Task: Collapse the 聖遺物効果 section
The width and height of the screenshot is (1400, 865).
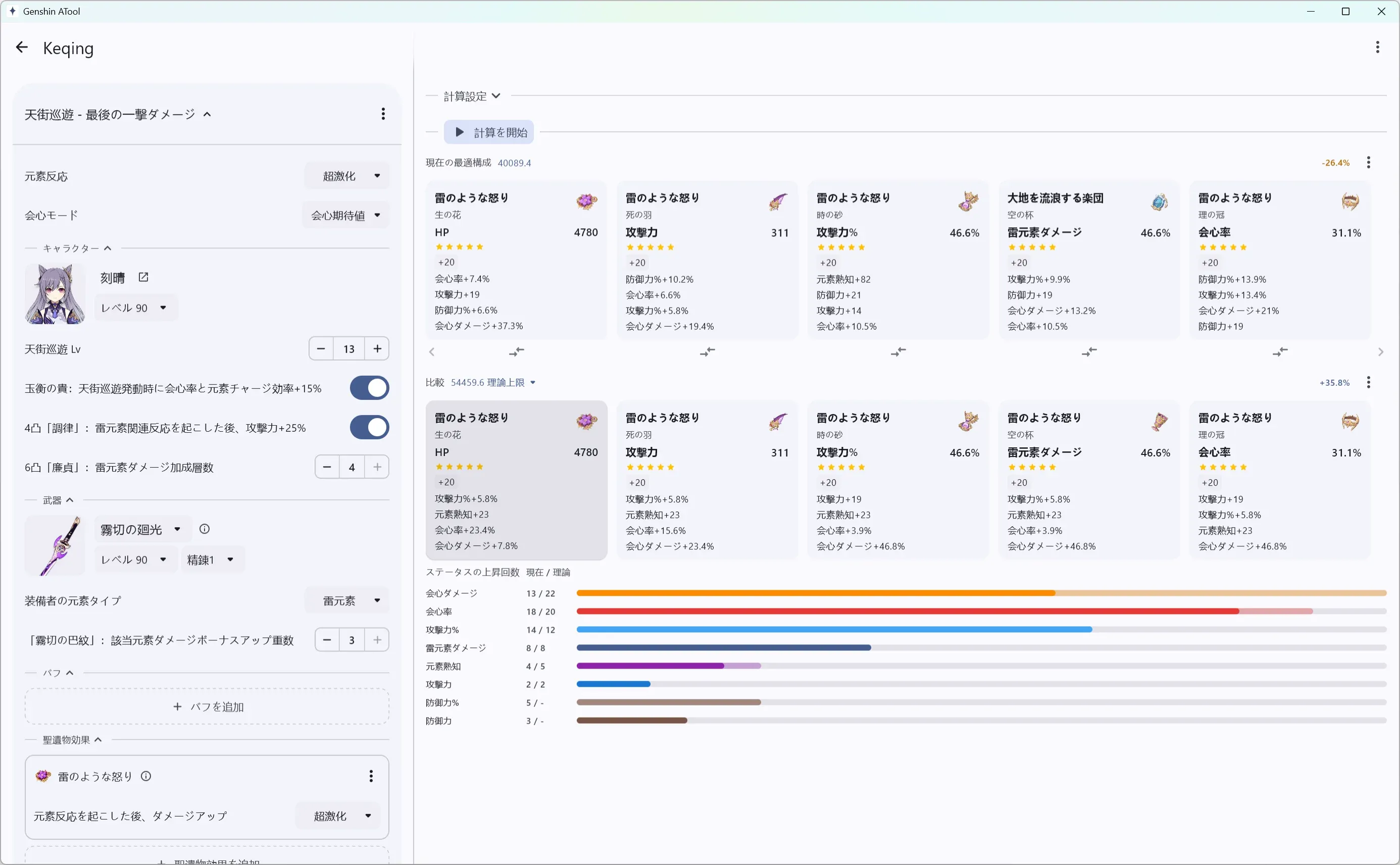Action: tap(73, 740)
